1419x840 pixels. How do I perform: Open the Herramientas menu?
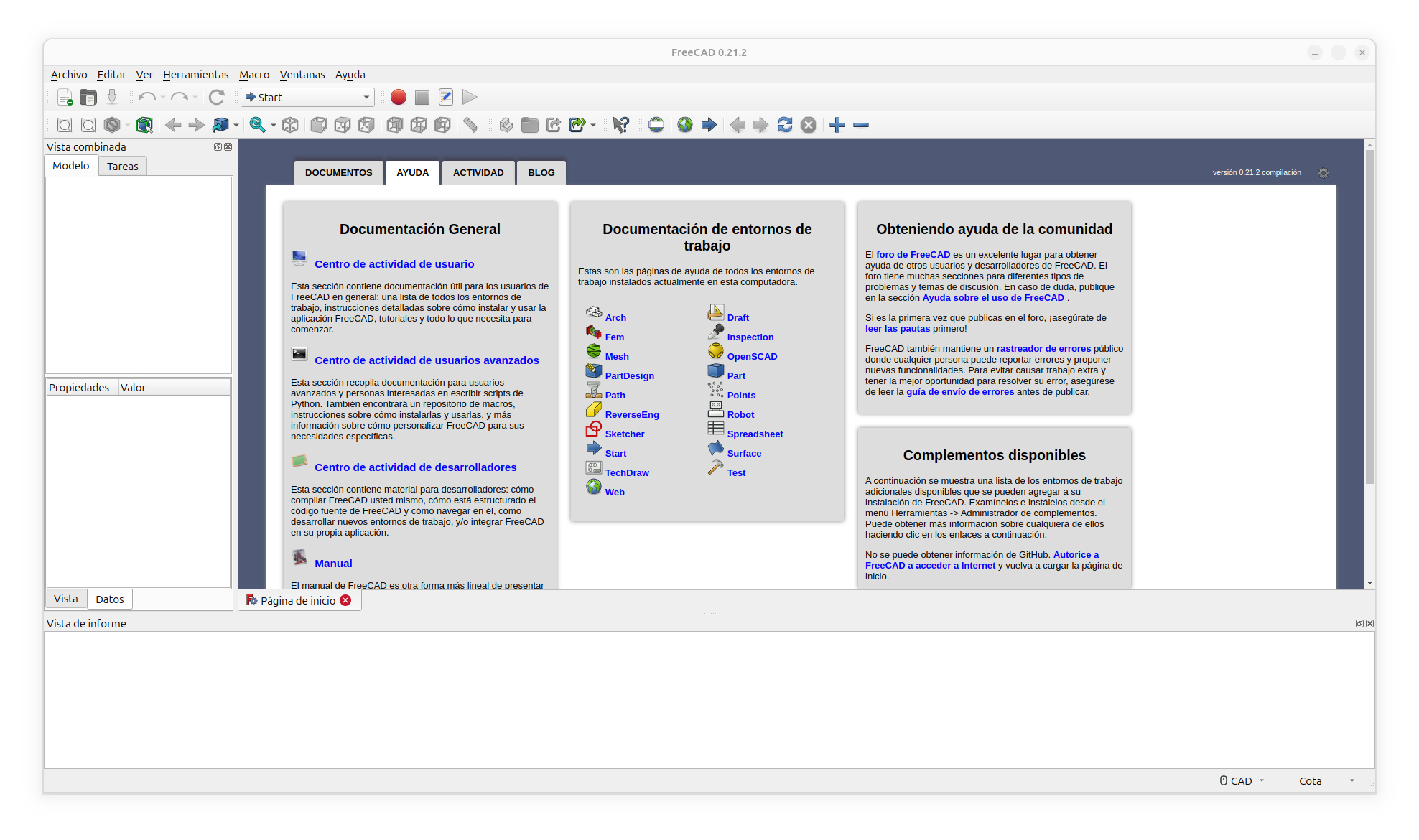coord(195,75)
